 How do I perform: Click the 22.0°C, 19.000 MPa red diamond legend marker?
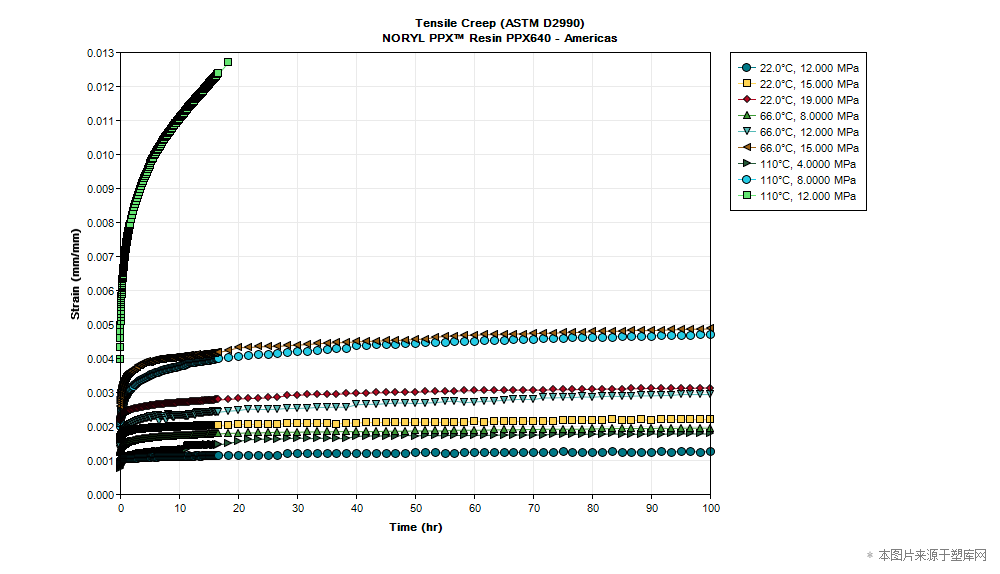[746, 100]
